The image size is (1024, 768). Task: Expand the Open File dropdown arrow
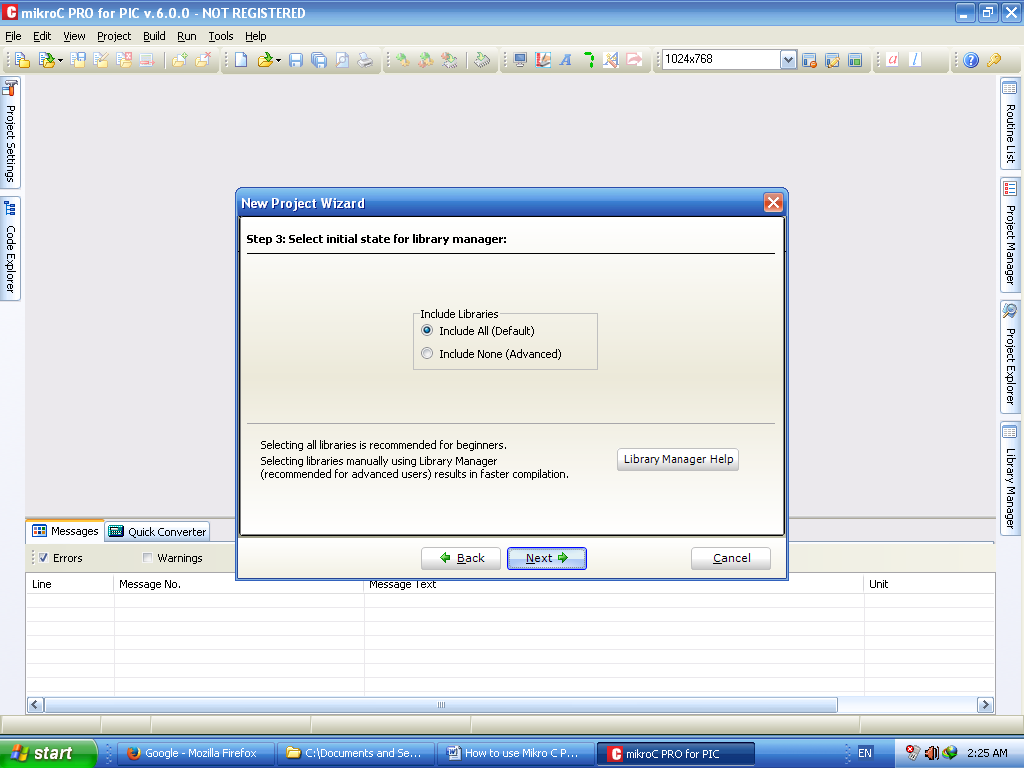[278, 61]
